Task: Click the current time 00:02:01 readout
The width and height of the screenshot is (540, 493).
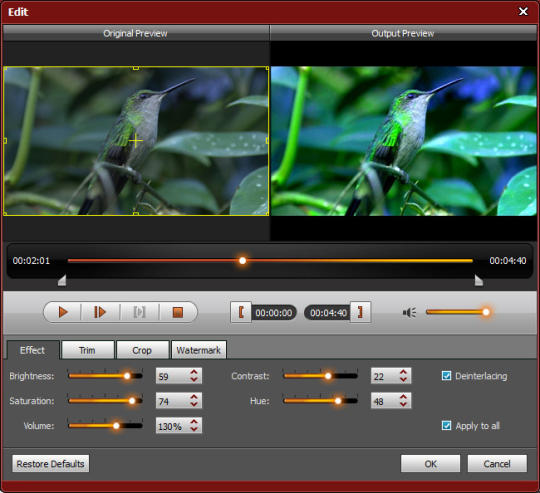Action: (x=31, y=261)
